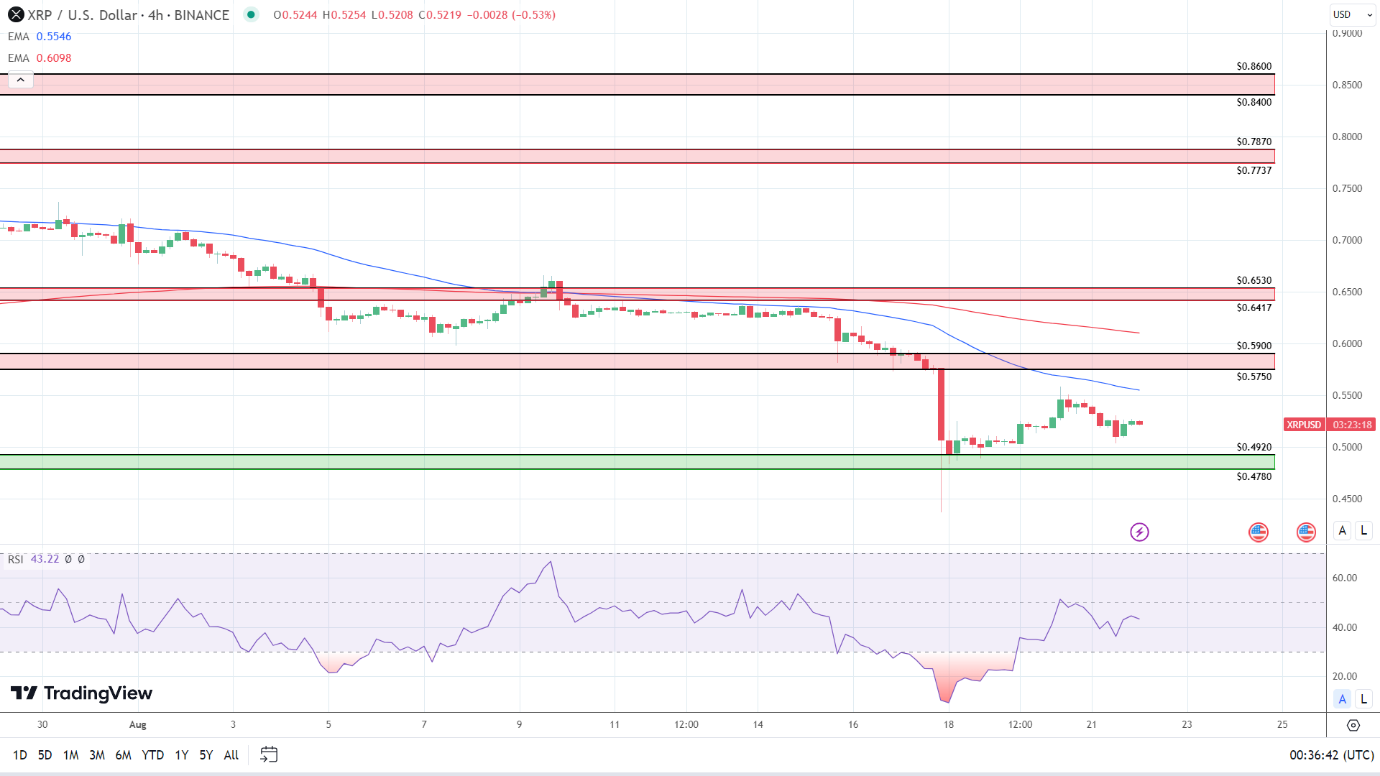Select the green support zone rectangle
Screen dimensions: 1380x776
click(x=637, y=462)
